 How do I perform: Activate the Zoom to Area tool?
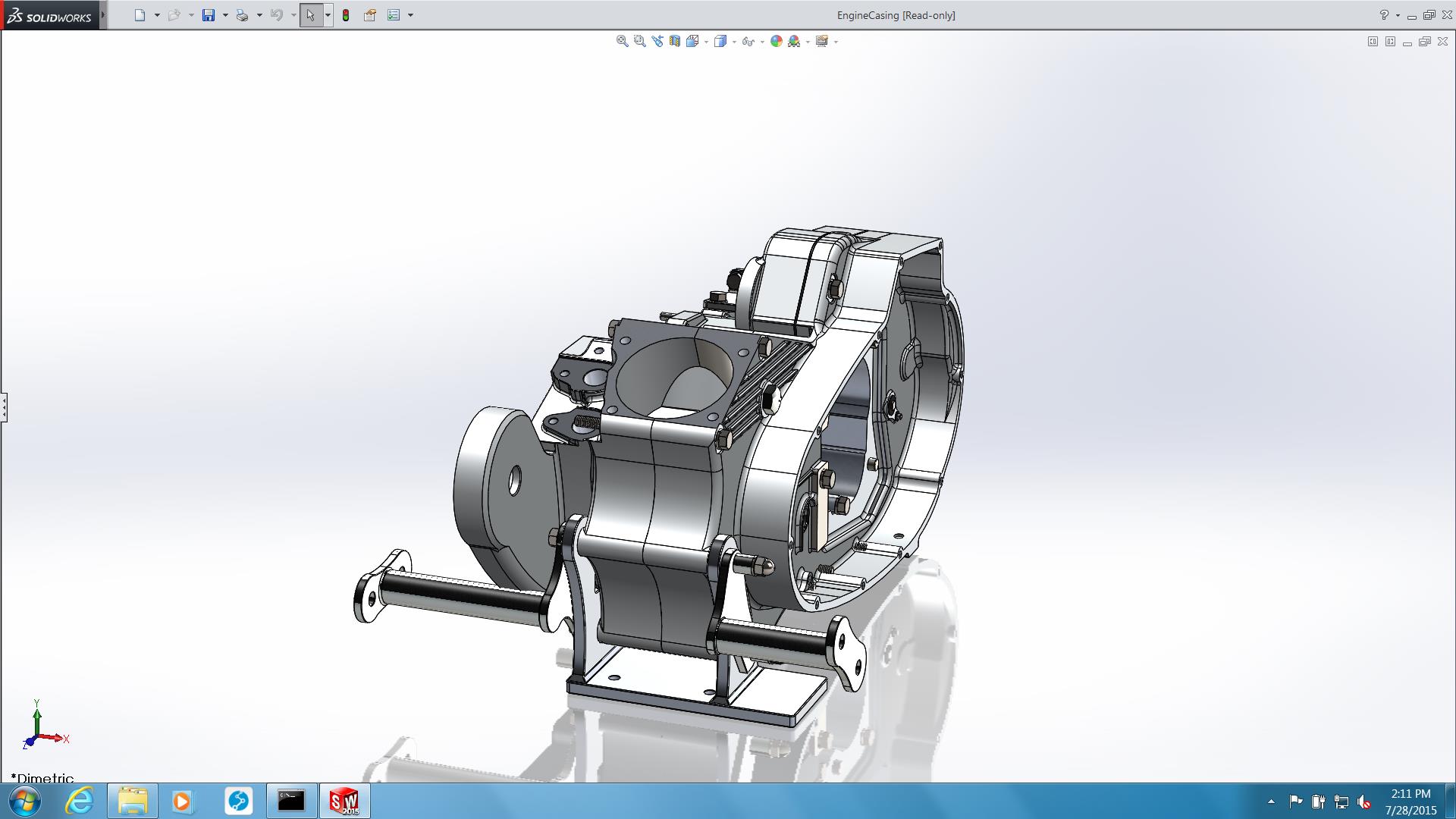click(639, 42)
